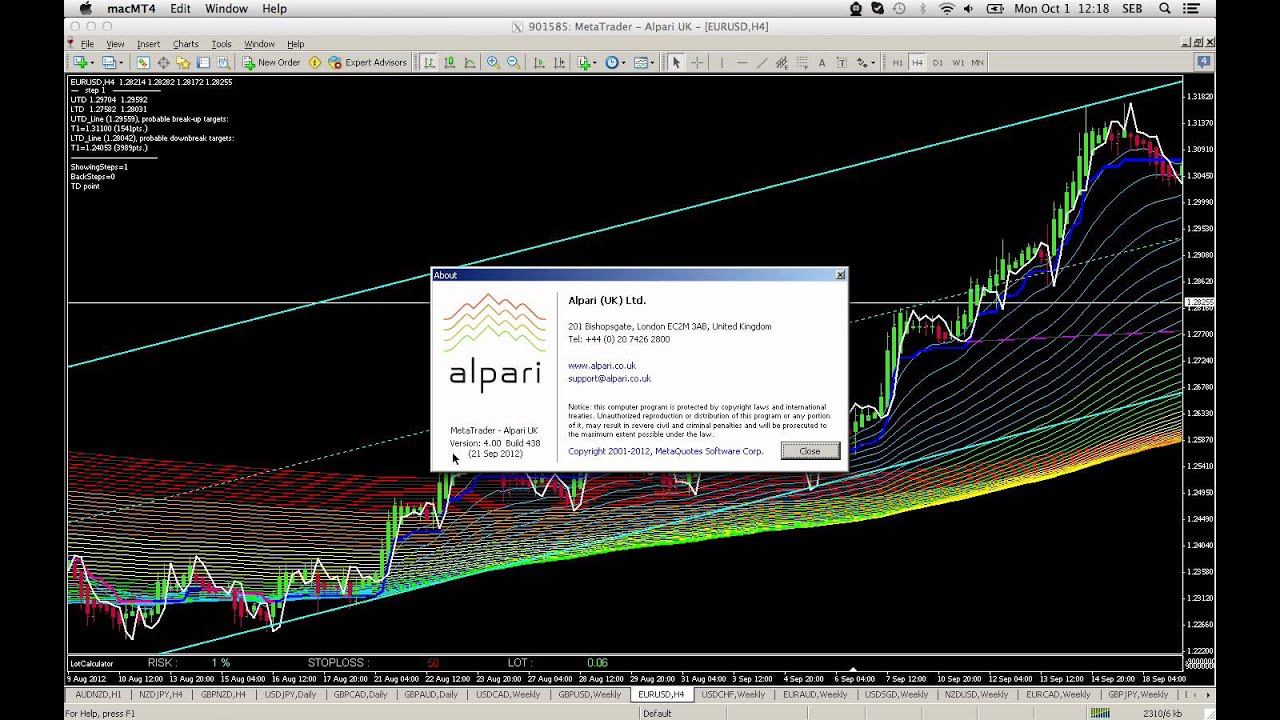Viewport: 1280px width, 720px height.
Task: Launch MetaEditor via yellow diamond icon
Action: click(x=315, y=62)
